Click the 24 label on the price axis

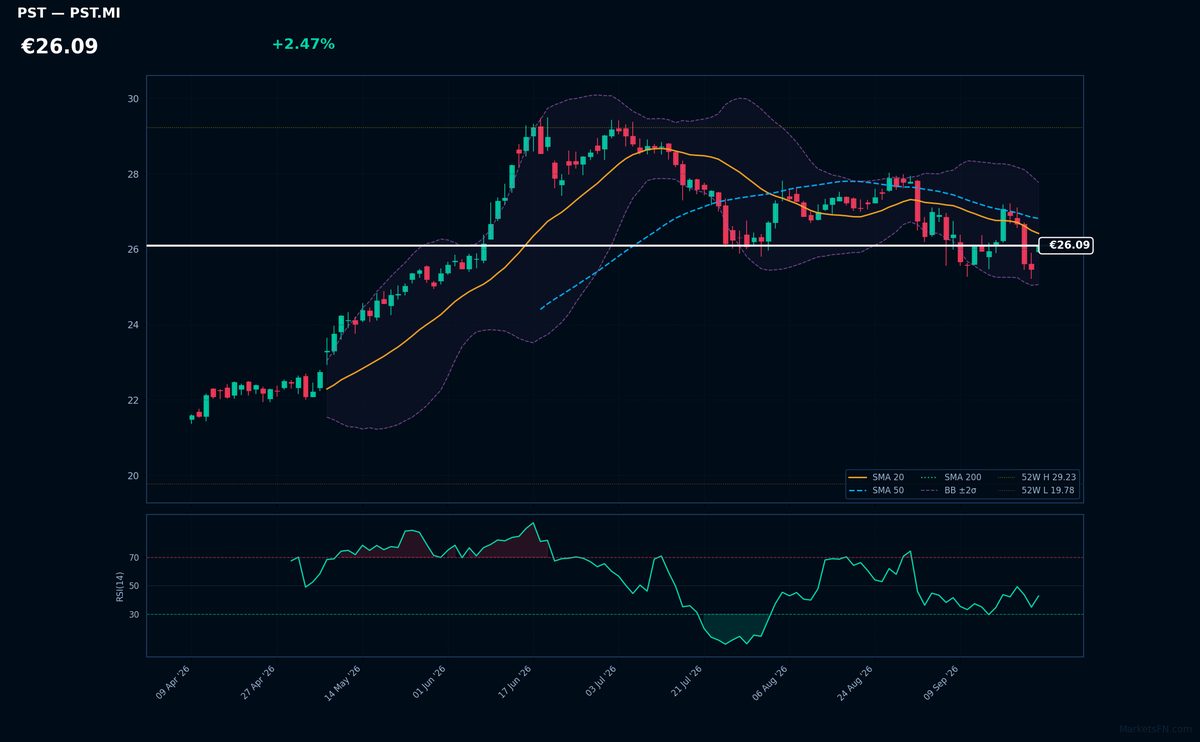point(133,325)
